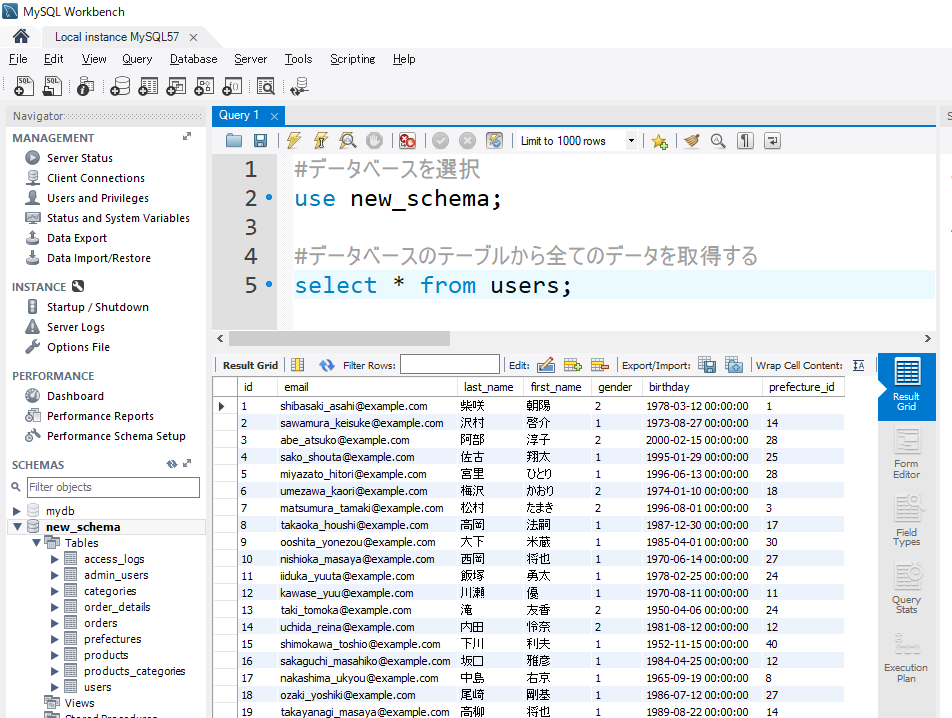Refresh the result grid data icon

pos(327,365)
